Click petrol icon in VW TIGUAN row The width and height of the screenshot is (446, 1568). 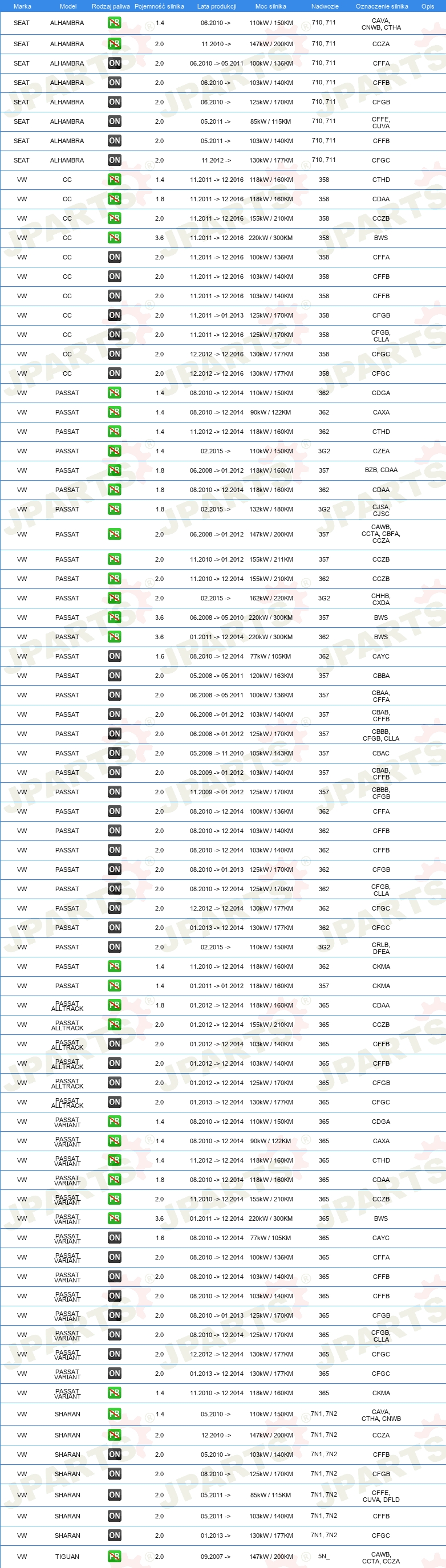click(115, 1556)
